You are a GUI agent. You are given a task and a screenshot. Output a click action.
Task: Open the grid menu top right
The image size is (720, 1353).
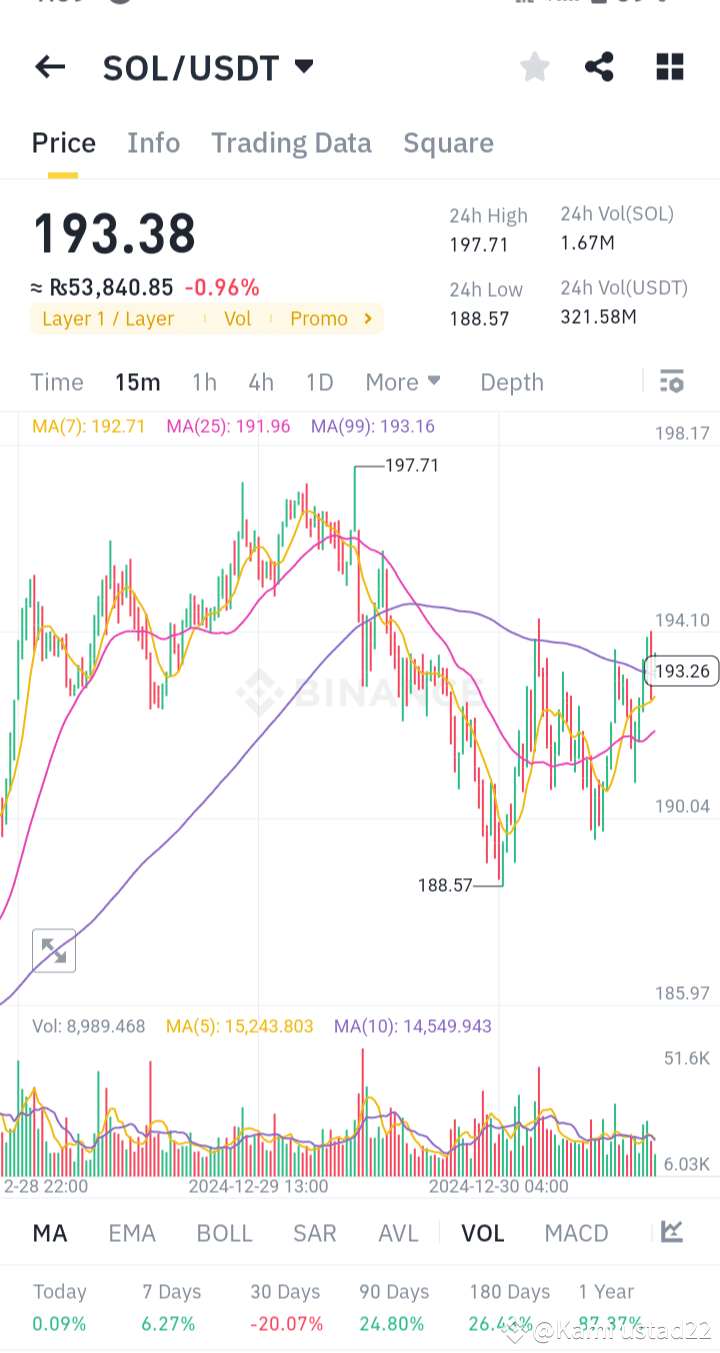pos(669,67)
